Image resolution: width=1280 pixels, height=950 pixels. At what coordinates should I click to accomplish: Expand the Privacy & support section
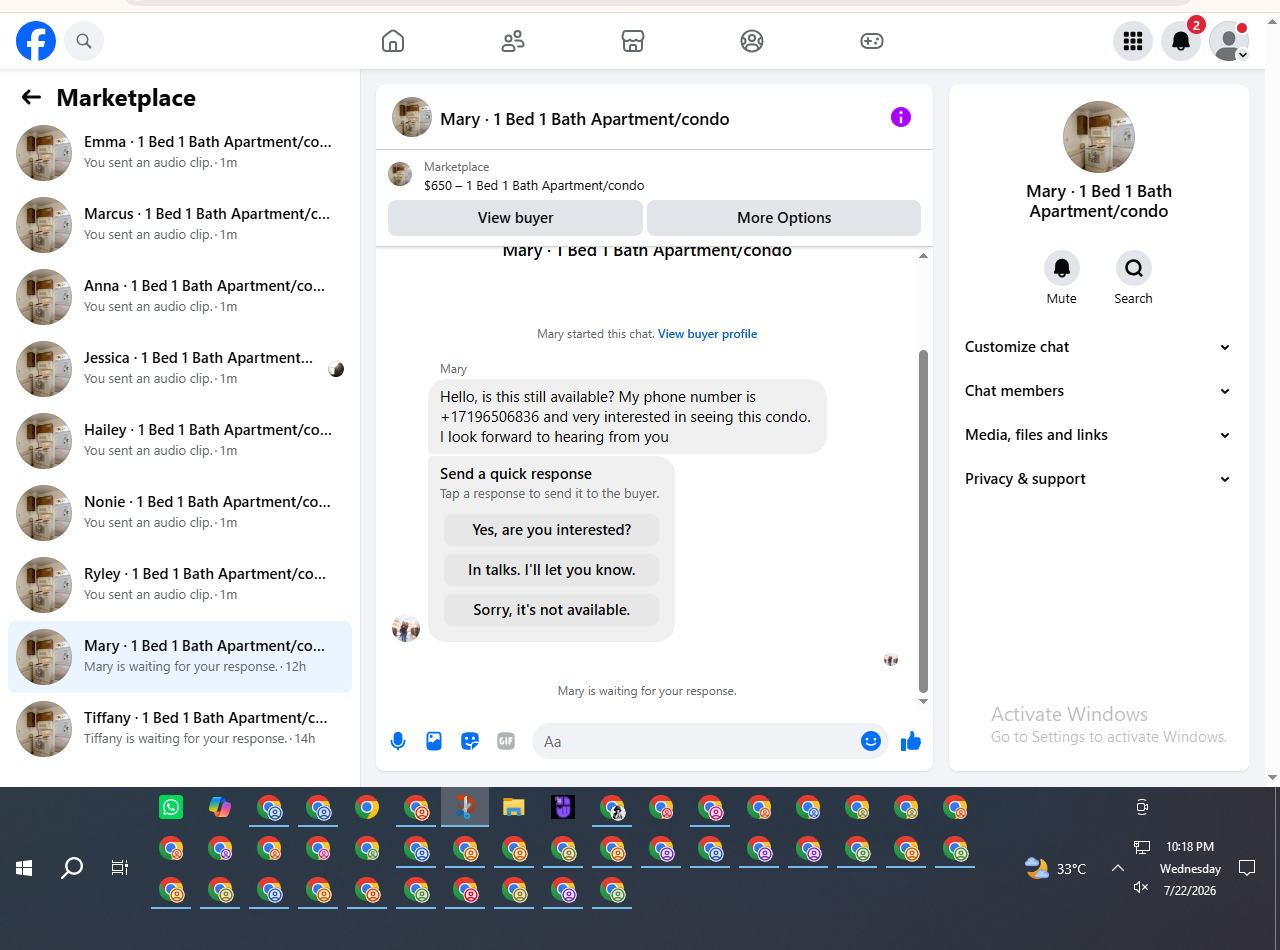click(x=1099, y=479)
